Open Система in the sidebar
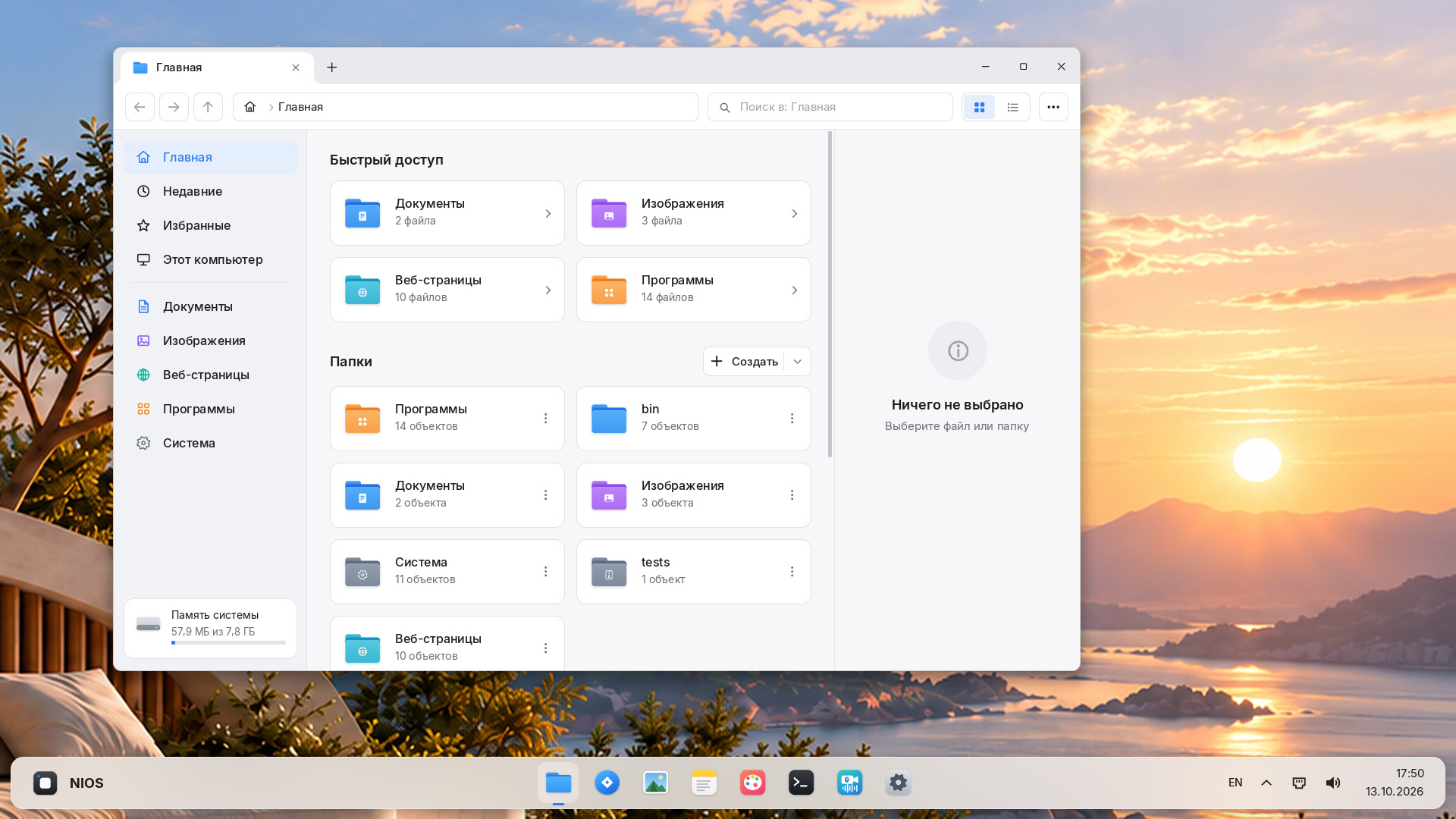Viewport: 1456px width, 819px height. click(211, 443)
